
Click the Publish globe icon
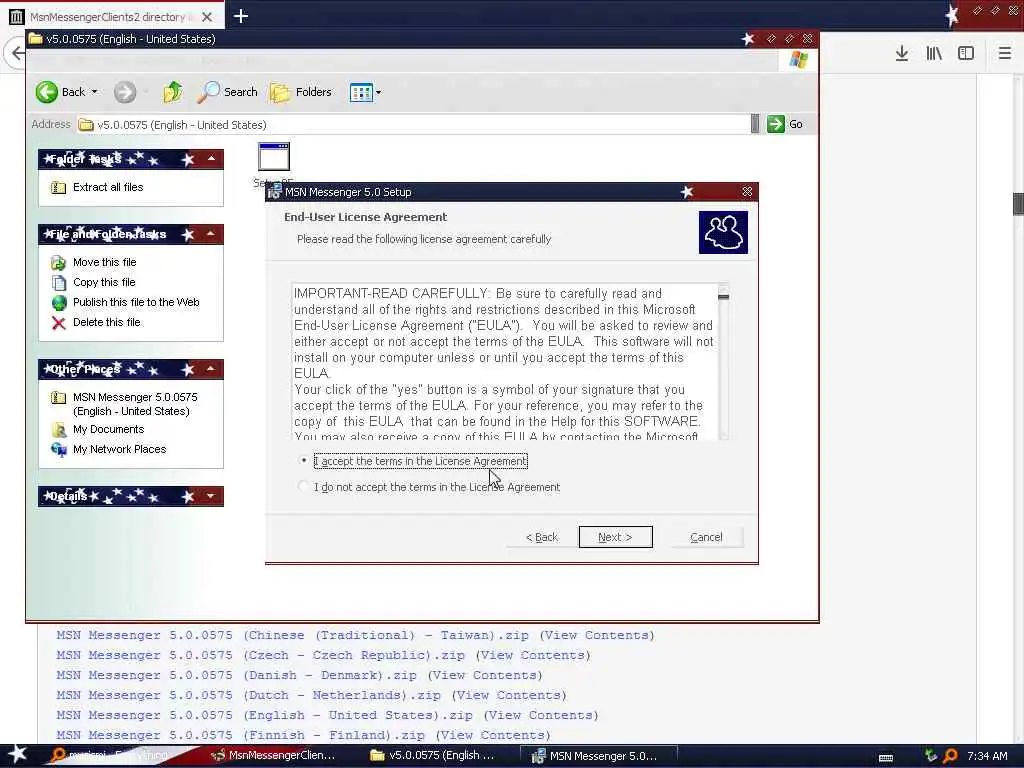tap(59, 302)
